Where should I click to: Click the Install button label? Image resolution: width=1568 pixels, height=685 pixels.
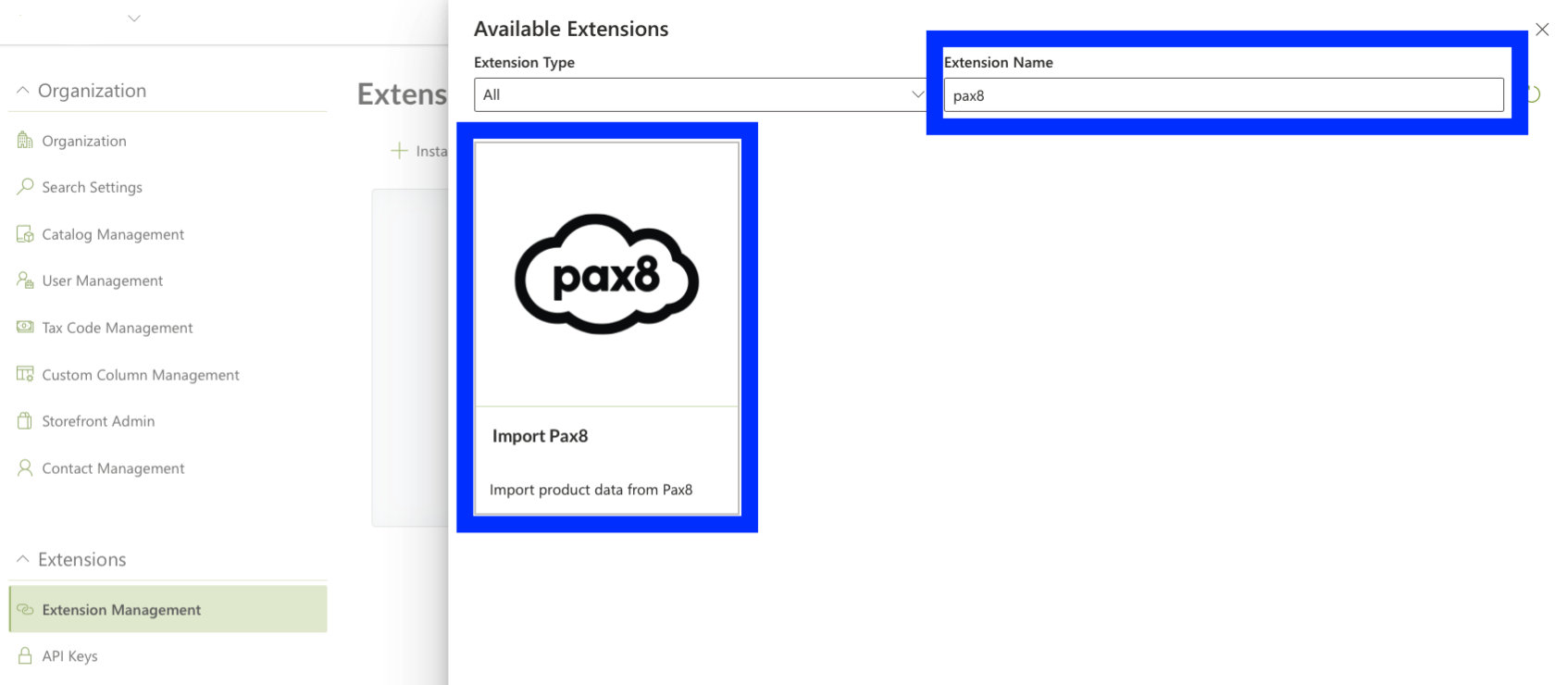point(431,151)
